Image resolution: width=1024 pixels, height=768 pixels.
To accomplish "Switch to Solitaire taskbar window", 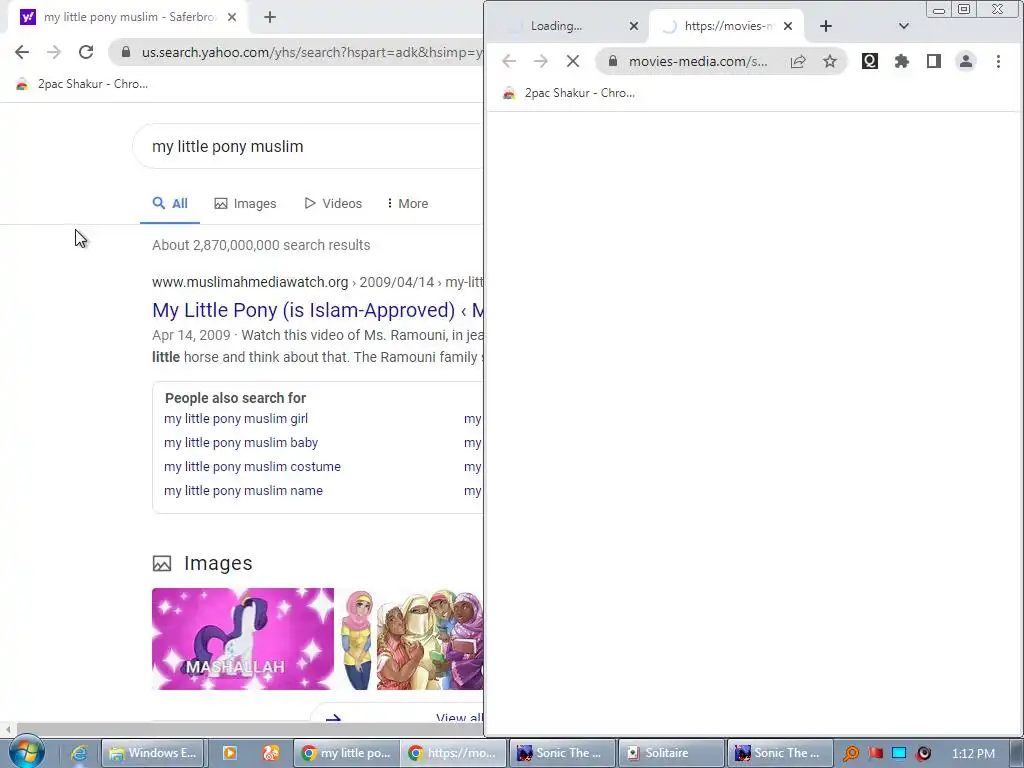I will tap(671, 754).
